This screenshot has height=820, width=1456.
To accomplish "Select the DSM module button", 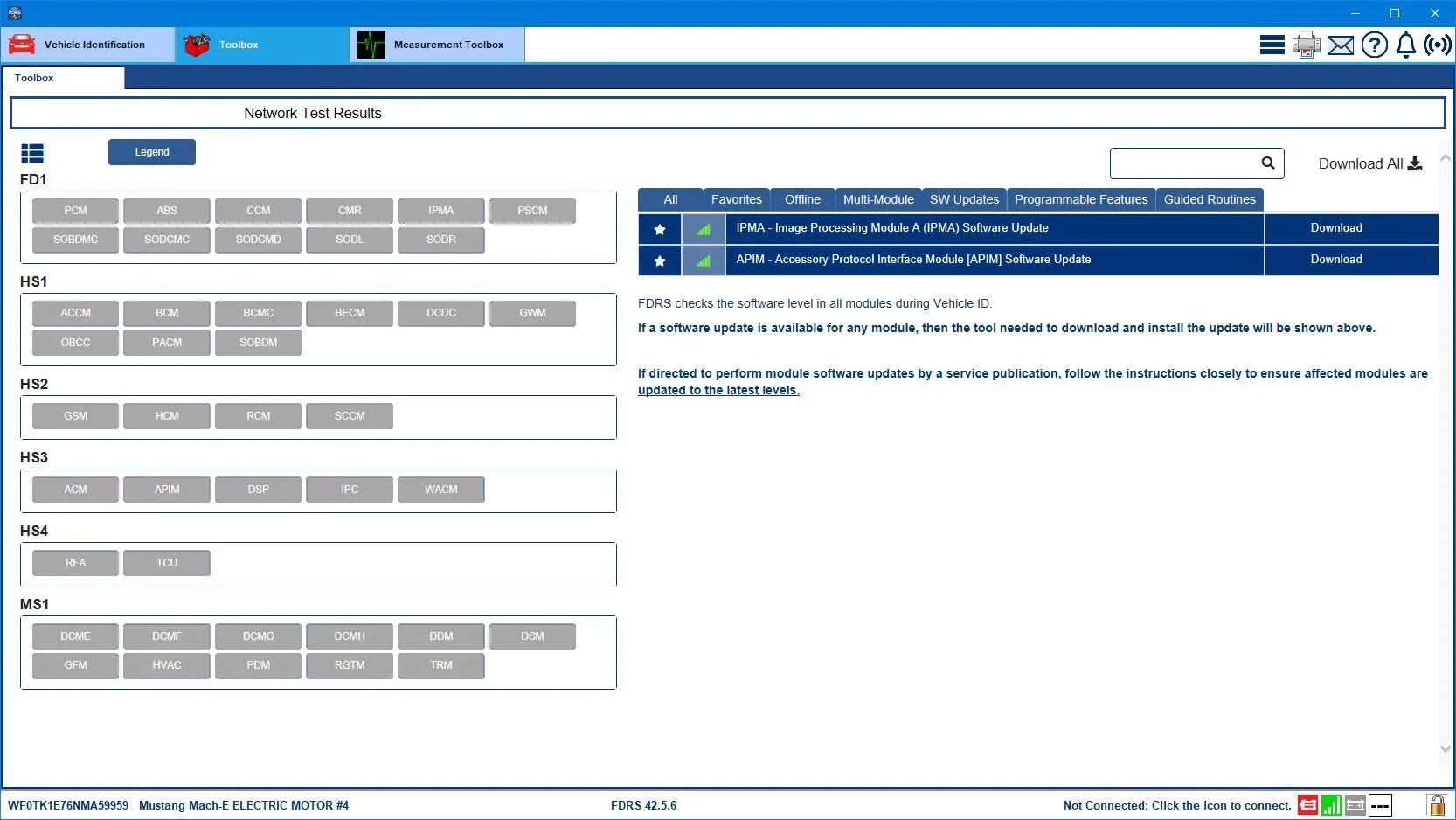I will point(532,636).
